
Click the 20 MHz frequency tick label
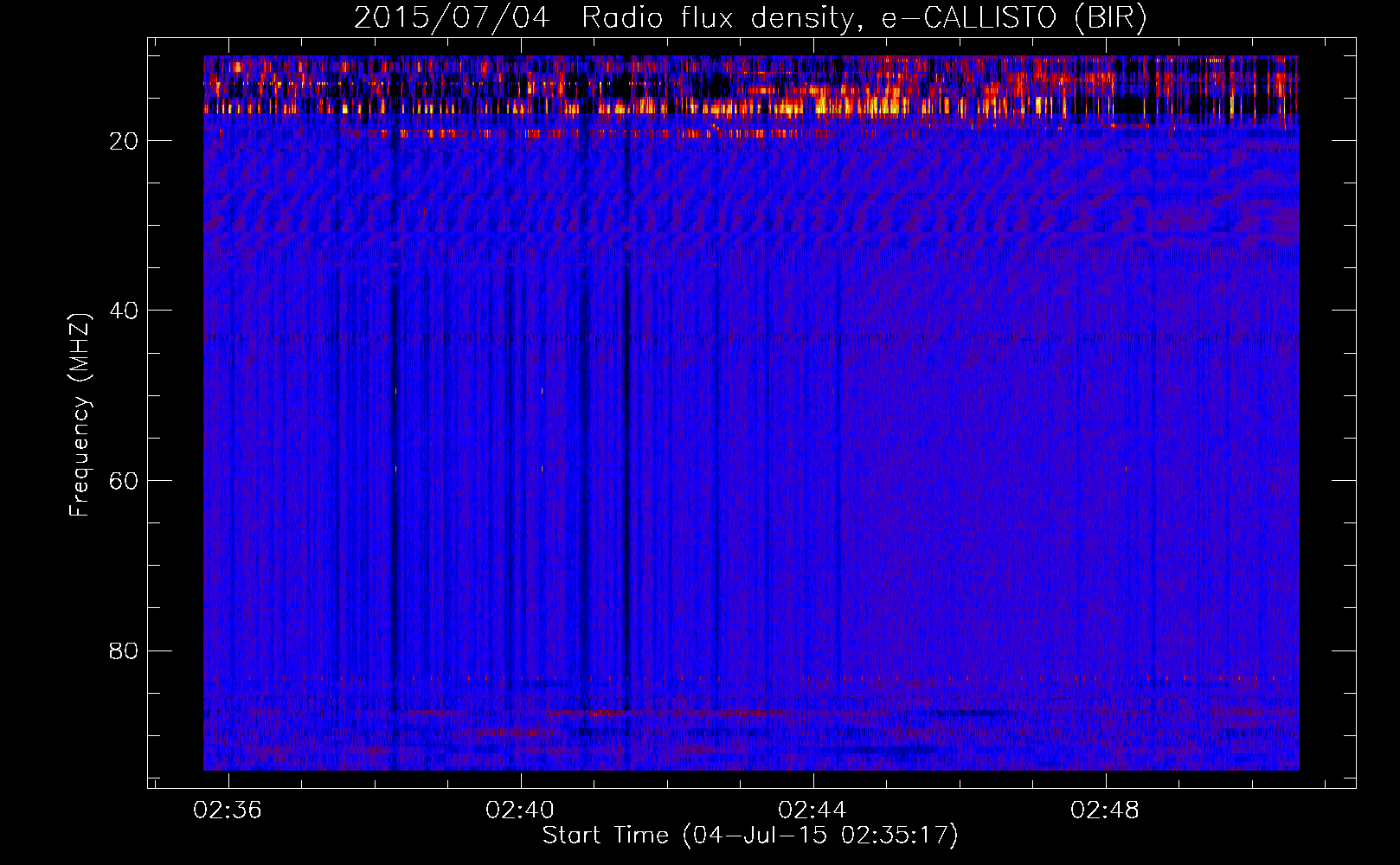tap(124, 141)
